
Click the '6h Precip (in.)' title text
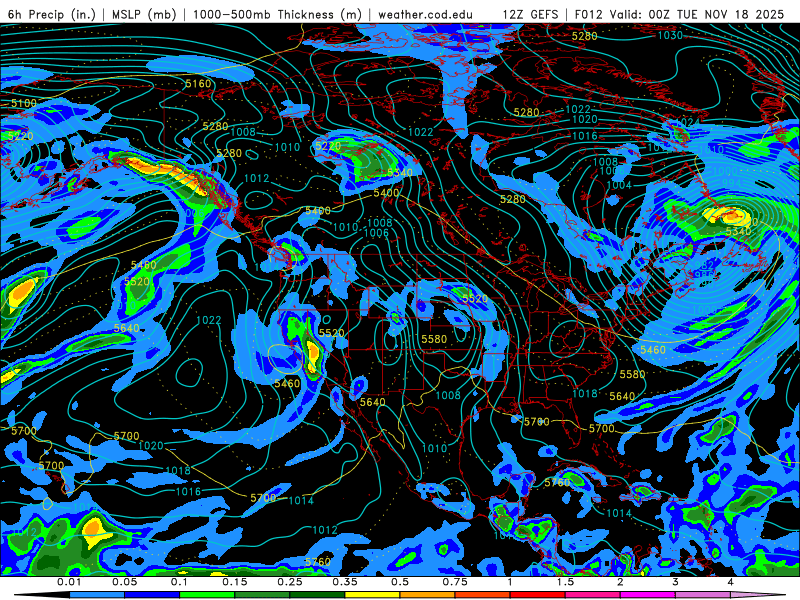(51, 14)
